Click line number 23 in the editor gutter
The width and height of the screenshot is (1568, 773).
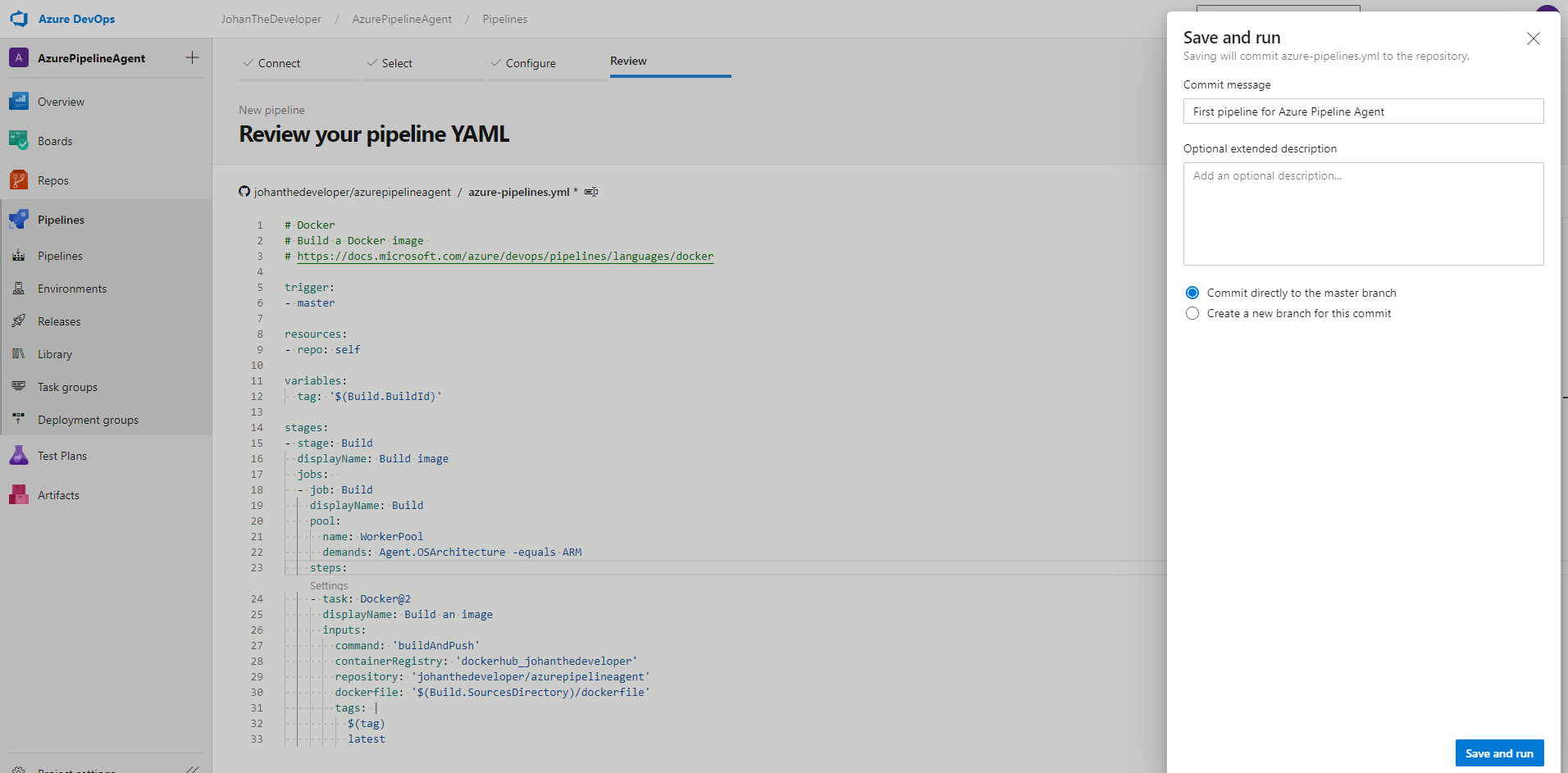coord(257,567)
